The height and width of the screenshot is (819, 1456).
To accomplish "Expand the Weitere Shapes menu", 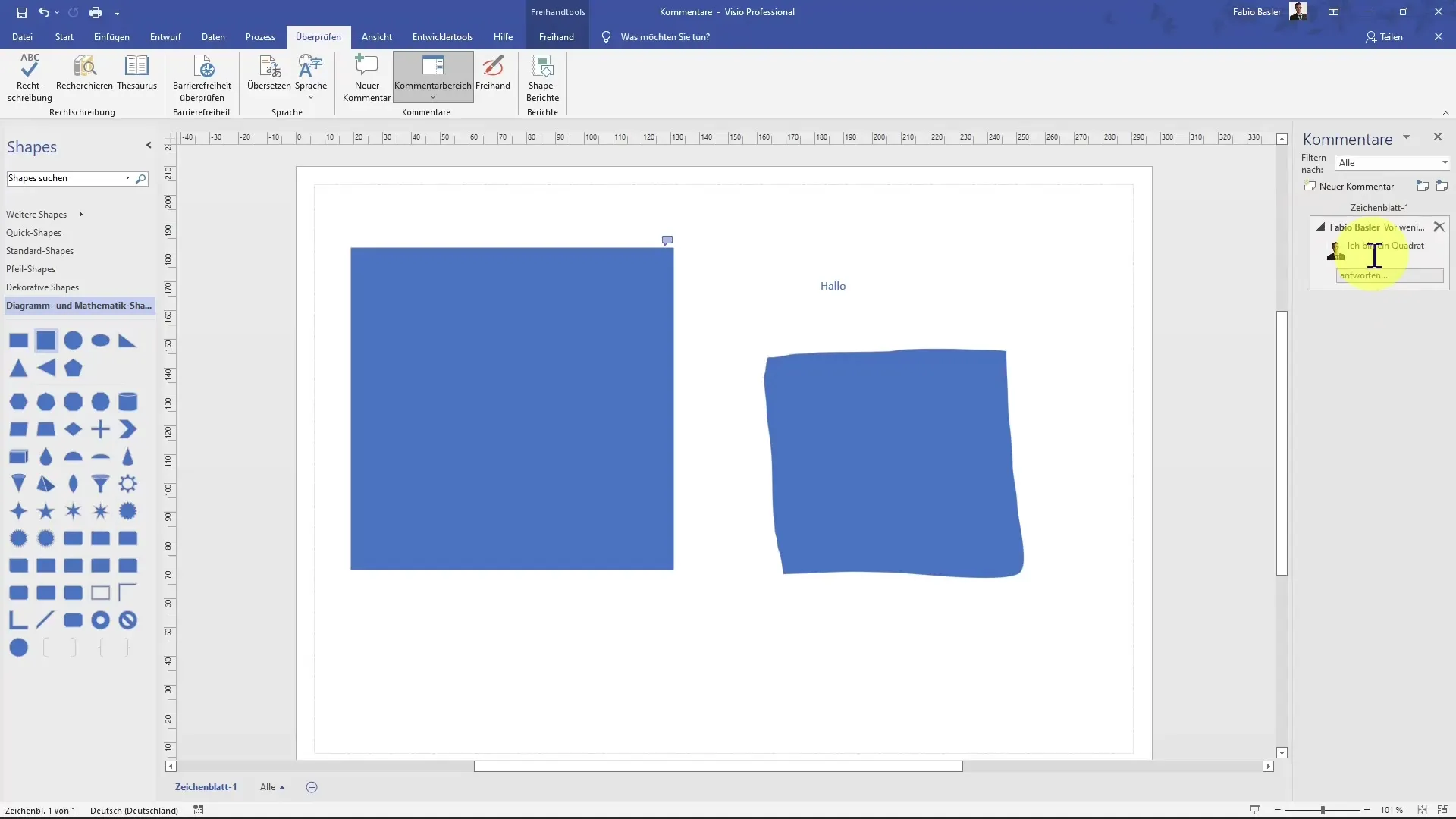I will pos(44,215).
